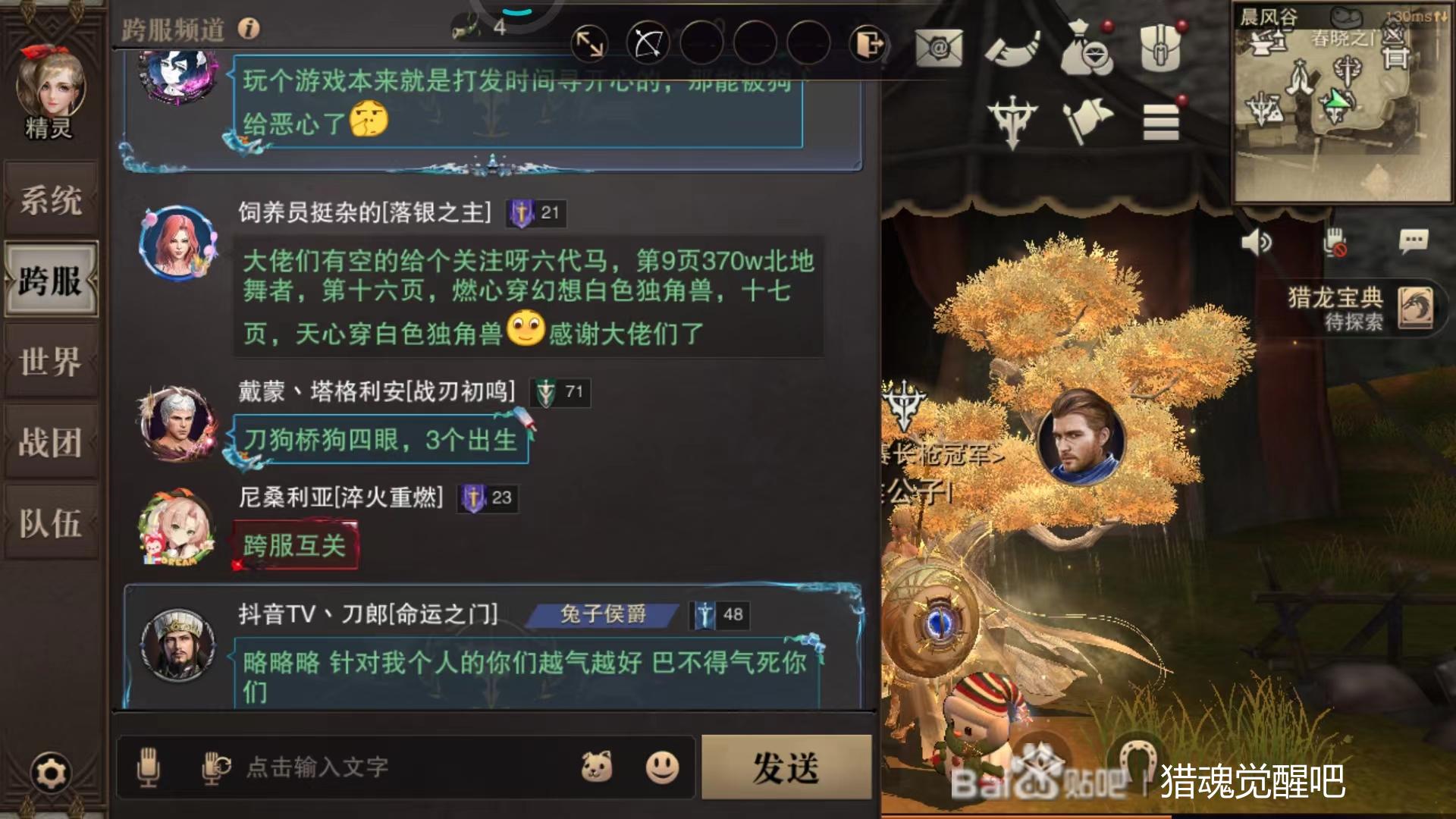Screen dimensions: 1456x819
Task: Toggle the chat bubble display icon
Action: click(x=1413, y=242)
